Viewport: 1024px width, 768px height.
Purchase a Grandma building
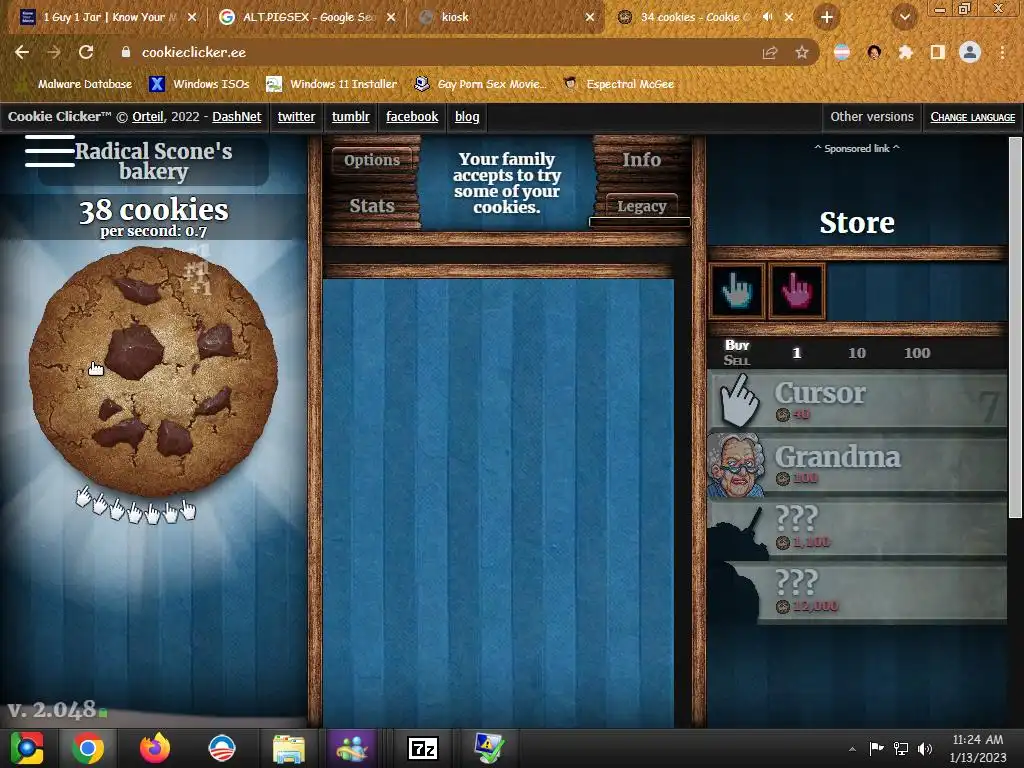[857, 464]
